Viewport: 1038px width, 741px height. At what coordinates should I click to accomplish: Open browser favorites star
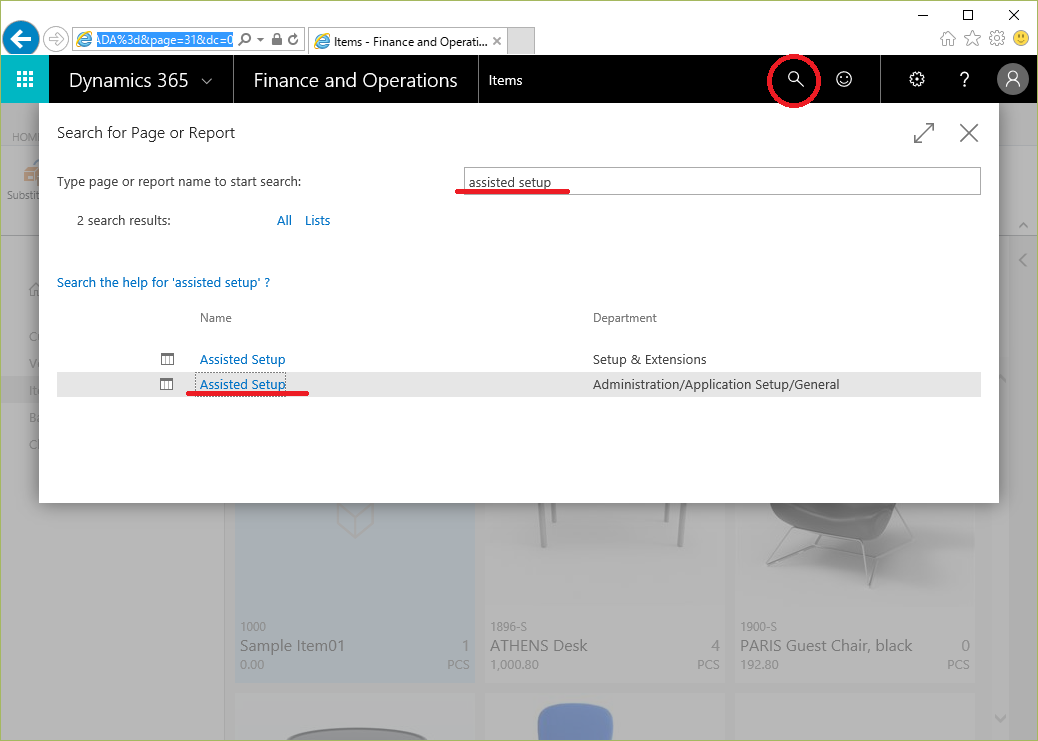972,38
